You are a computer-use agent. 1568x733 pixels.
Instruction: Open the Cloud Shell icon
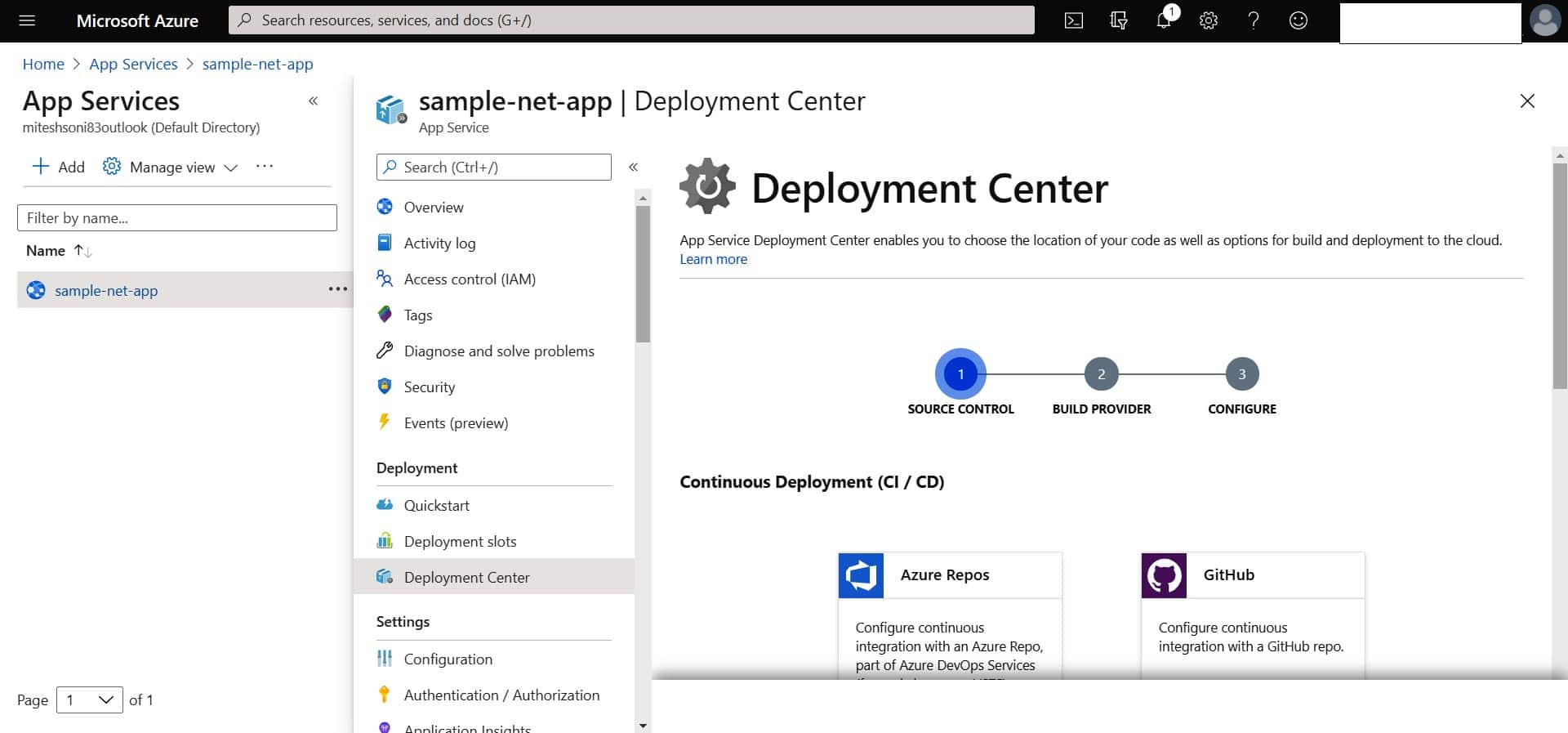click(x=1074, y=20)
